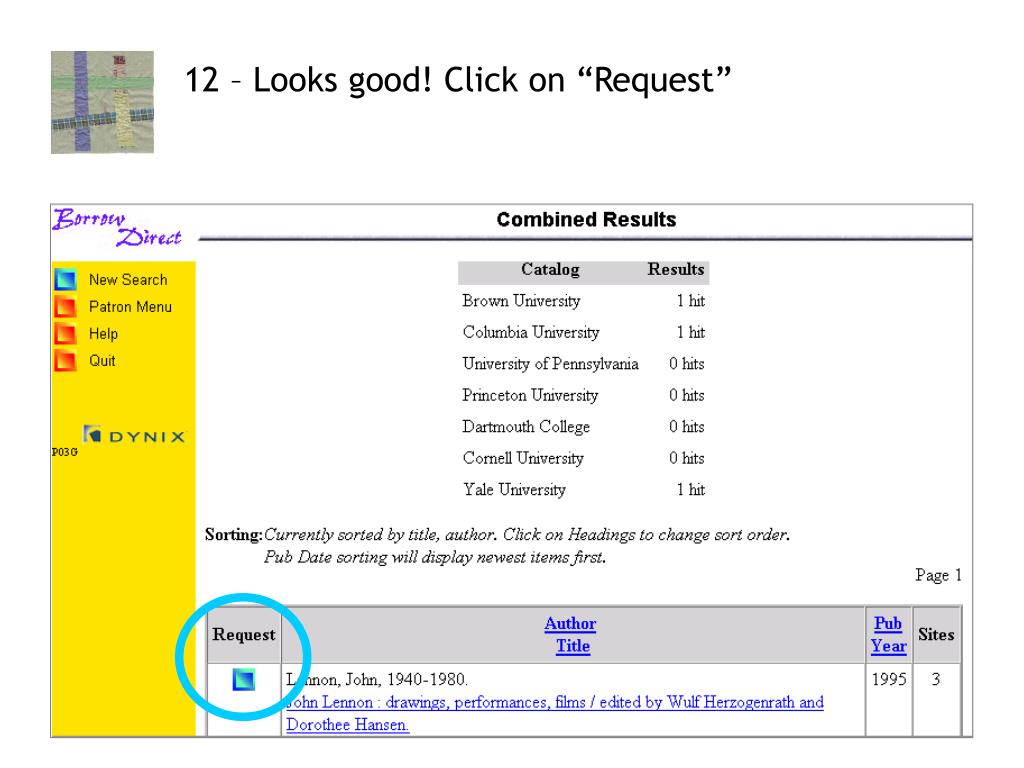Click the Cornell University catalog row
1024x768 pixels.
pyautogui.click(x=583, y=458)
